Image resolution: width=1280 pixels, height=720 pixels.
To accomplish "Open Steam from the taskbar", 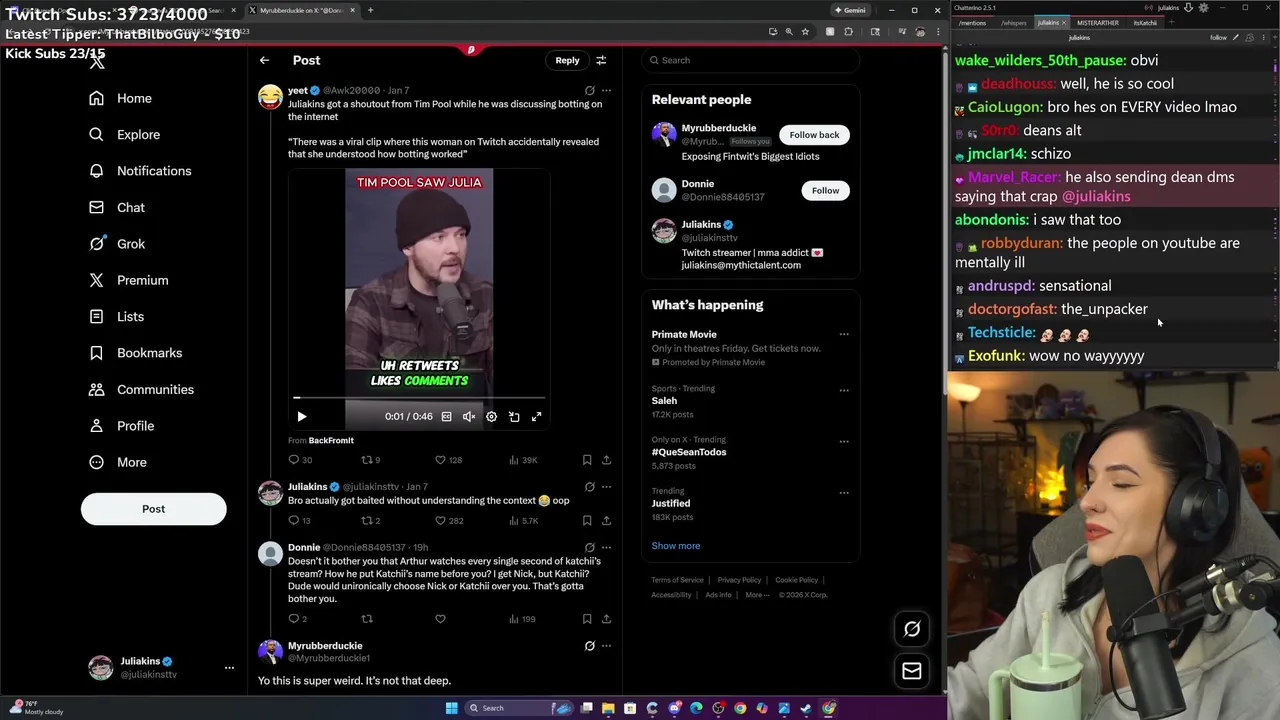I will [x=806, y=708].
